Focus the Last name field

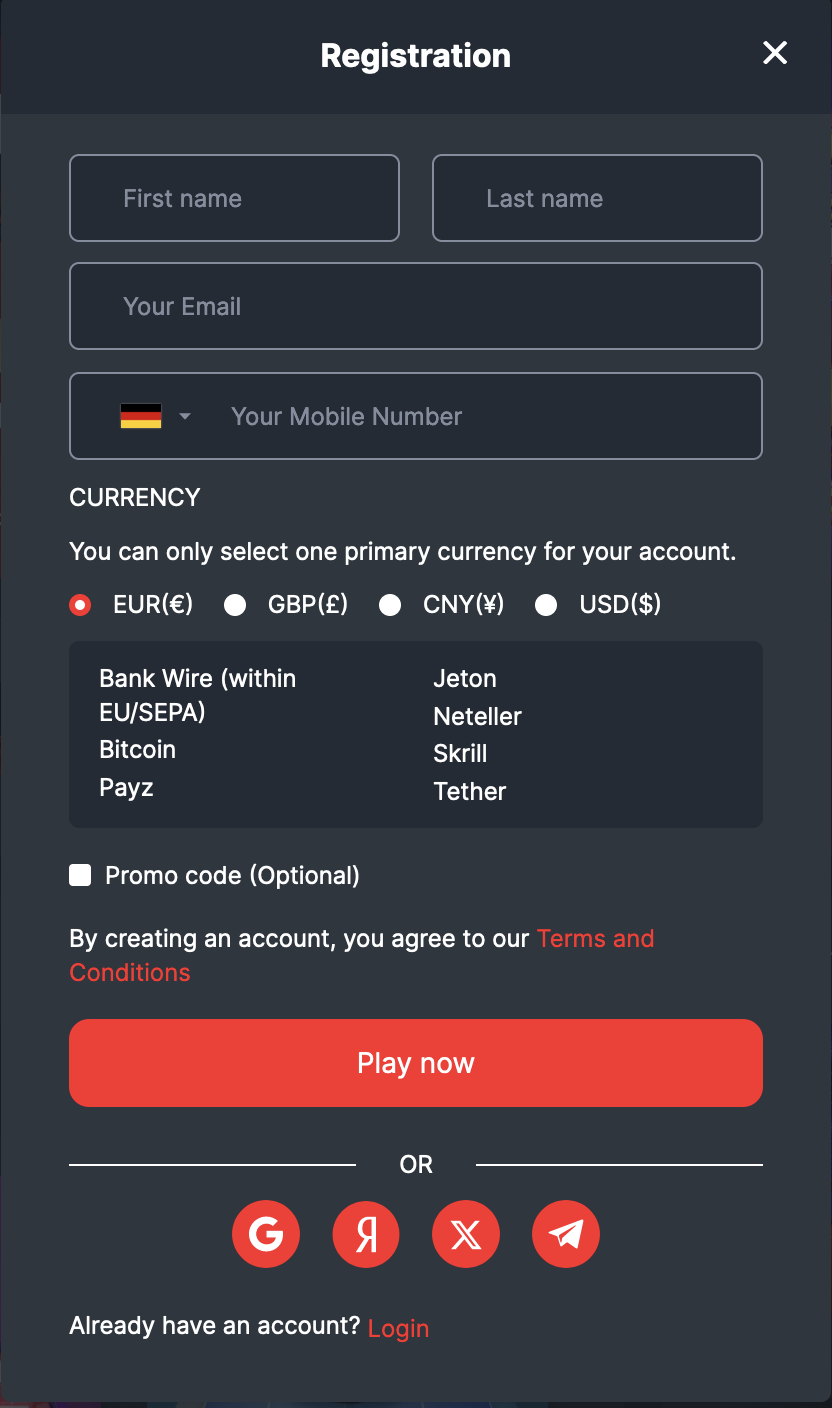(x=597, y=198)
